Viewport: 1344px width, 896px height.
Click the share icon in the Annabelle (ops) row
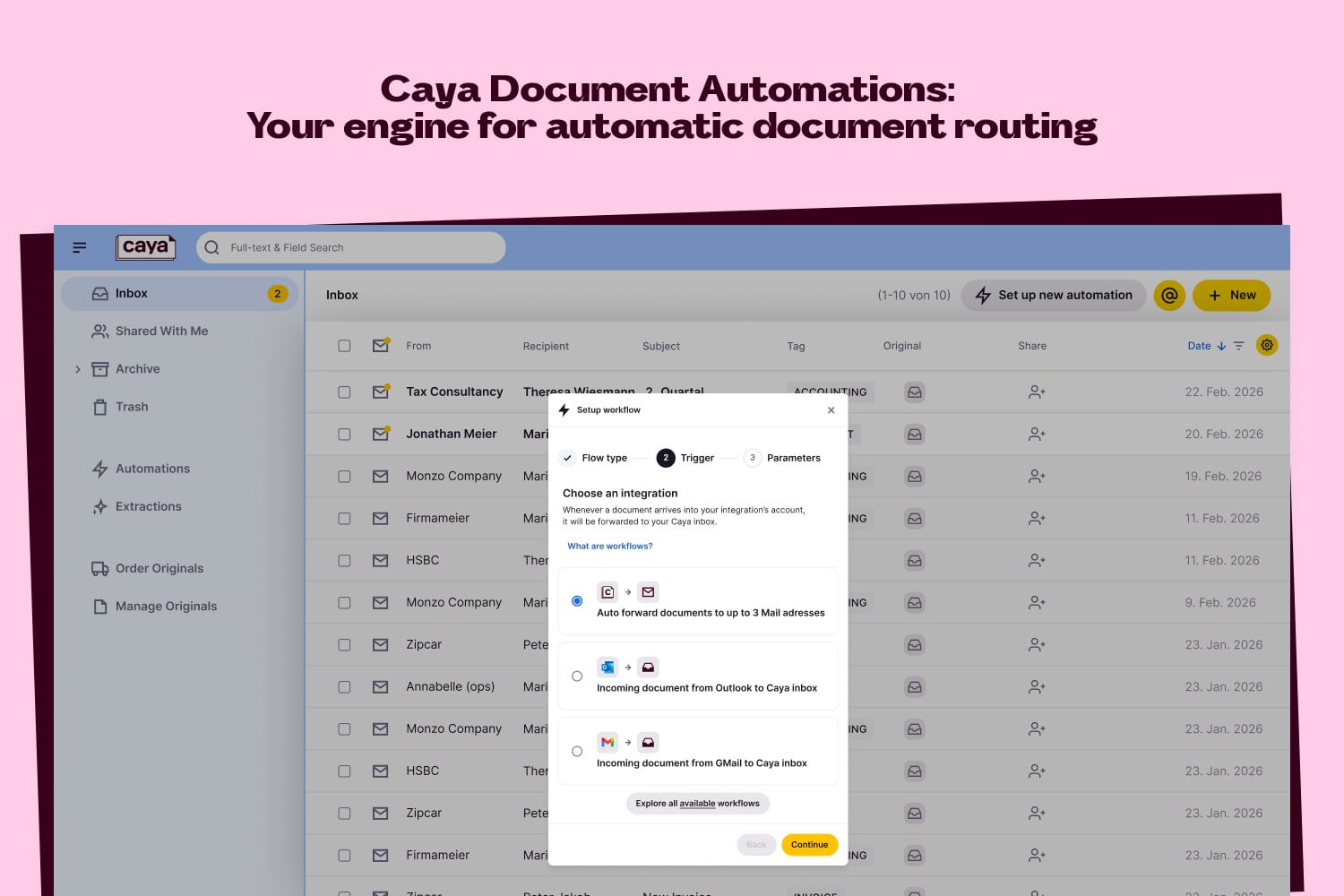[1037, 687]
